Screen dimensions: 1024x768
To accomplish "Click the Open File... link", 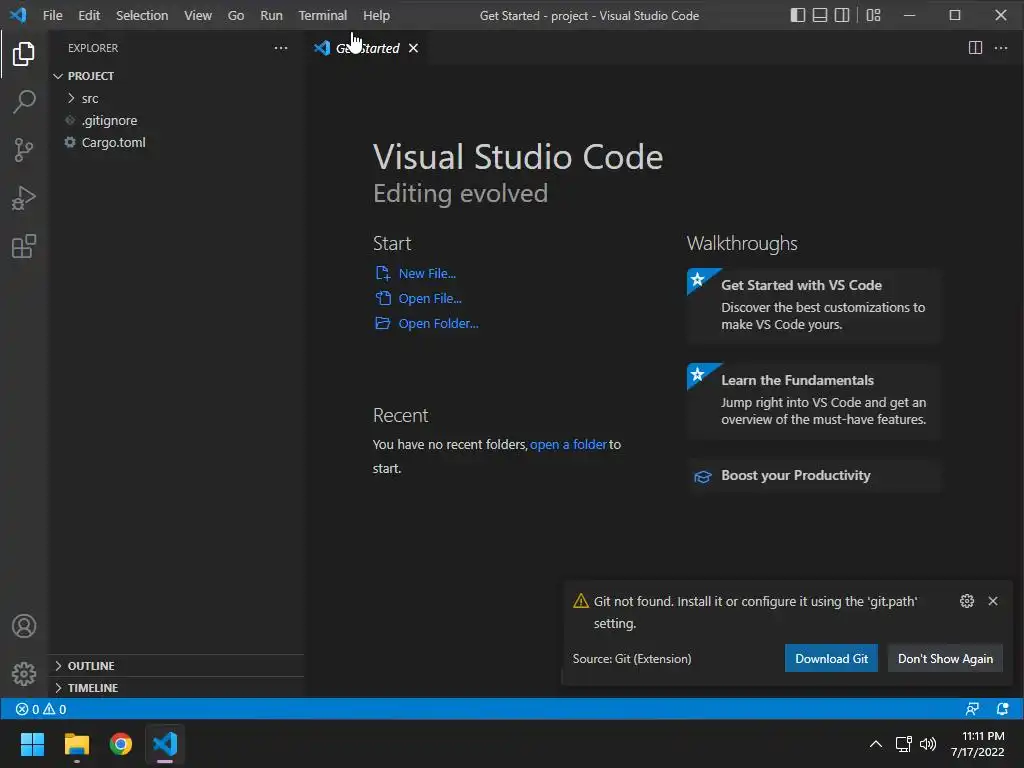I will 418,298.
